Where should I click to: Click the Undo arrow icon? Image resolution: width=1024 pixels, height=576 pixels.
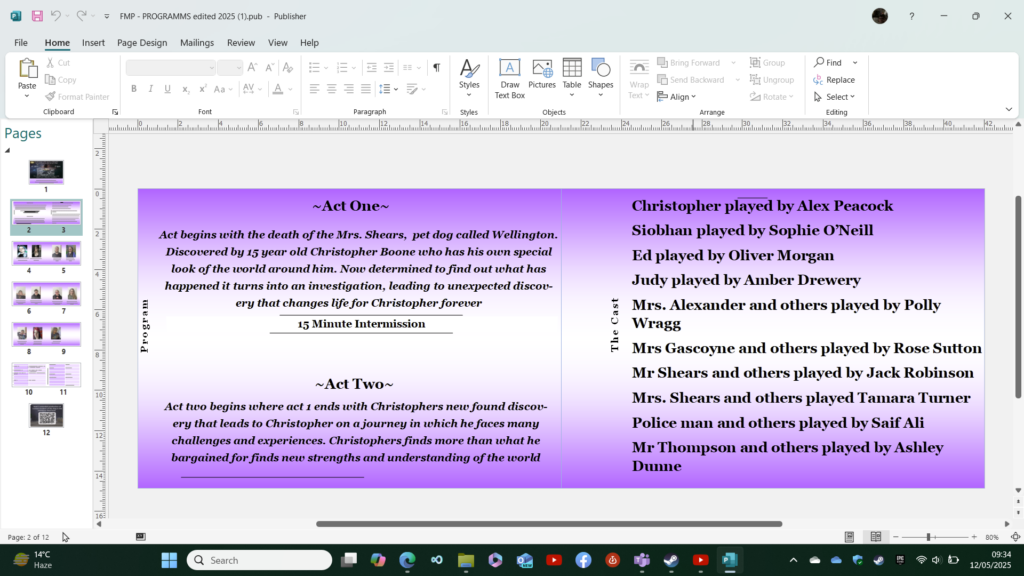(x=56, y=16)
